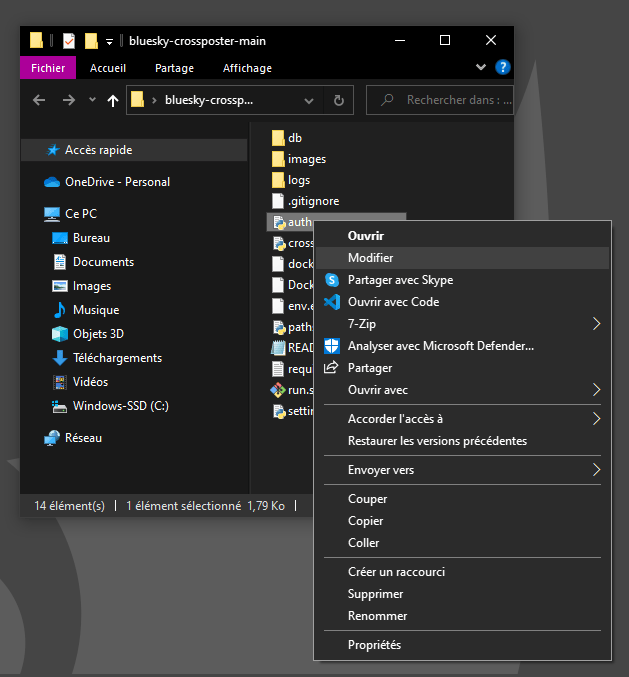Viewport: 629px width, 677px height.
Task: Go up one folder with the up arrow
Action: coord(113,100)
